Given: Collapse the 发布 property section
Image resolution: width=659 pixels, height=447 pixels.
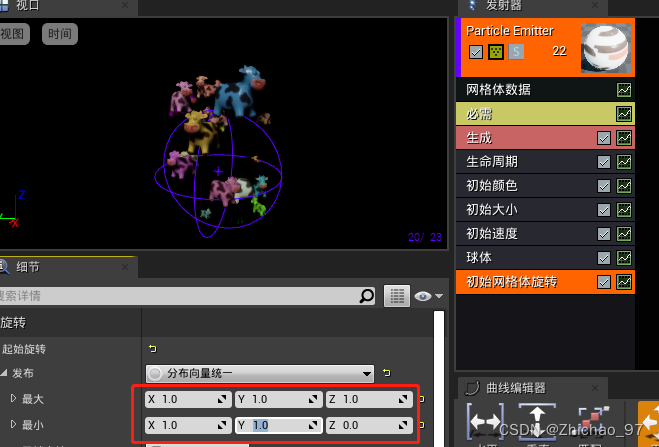Looking at the screenshot, I should pyautogui.click(x=4, y=373).
